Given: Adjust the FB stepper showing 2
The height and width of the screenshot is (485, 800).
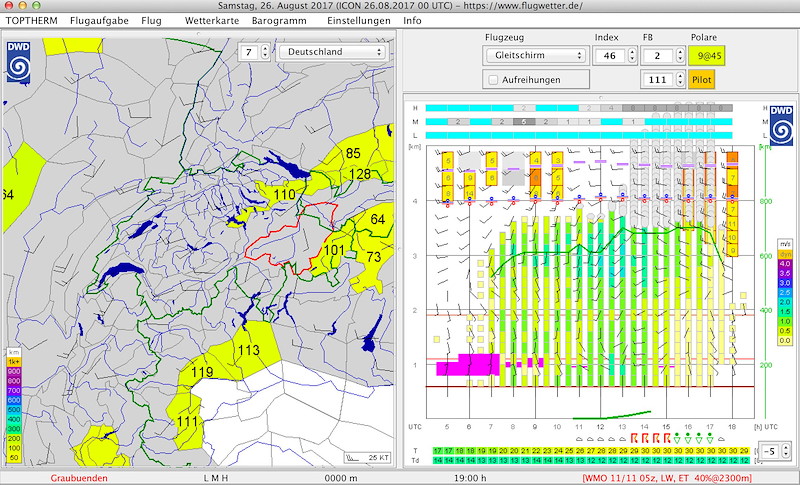Looking at the screenshot, I should (x=680, y=56).
